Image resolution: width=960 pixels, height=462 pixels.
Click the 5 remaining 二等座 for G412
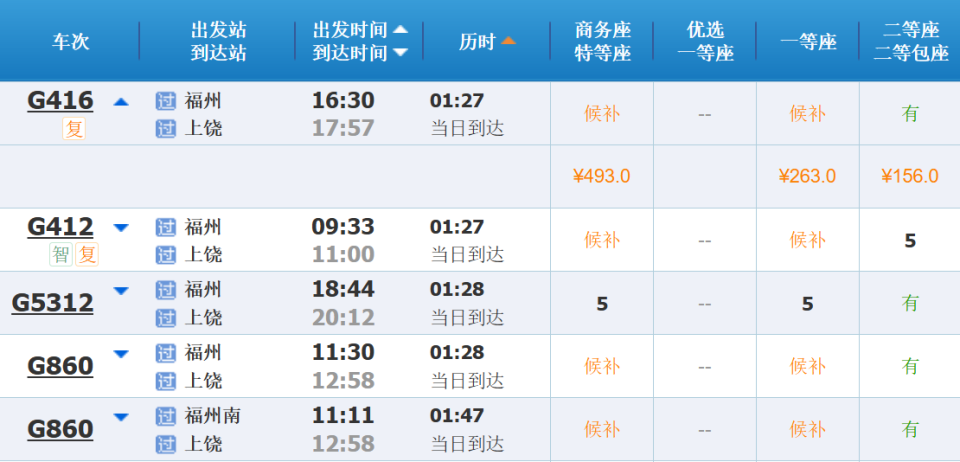(910, 240)
